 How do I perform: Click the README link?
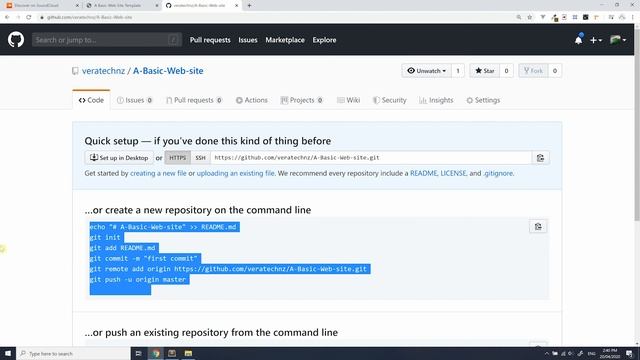click(x=423, y=173)
